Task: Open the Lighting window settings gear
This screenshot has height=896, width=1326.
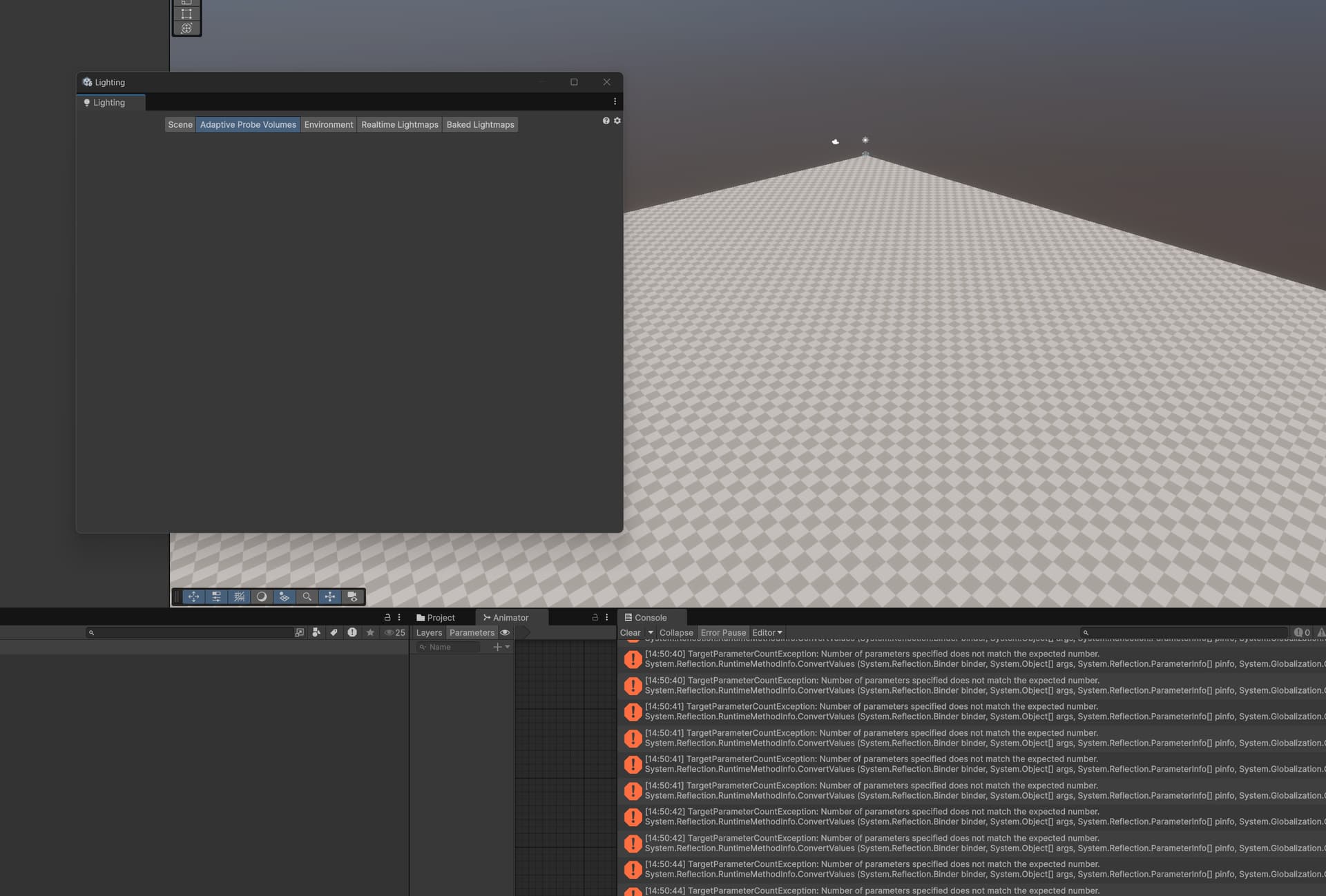Action: (x=617, y=120)
